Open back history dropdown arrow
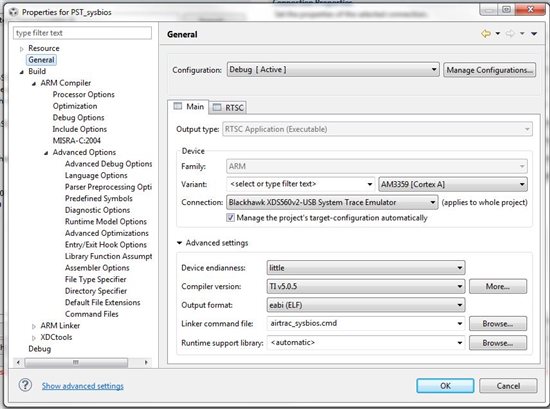550x409 pixels. click(498, 34)
